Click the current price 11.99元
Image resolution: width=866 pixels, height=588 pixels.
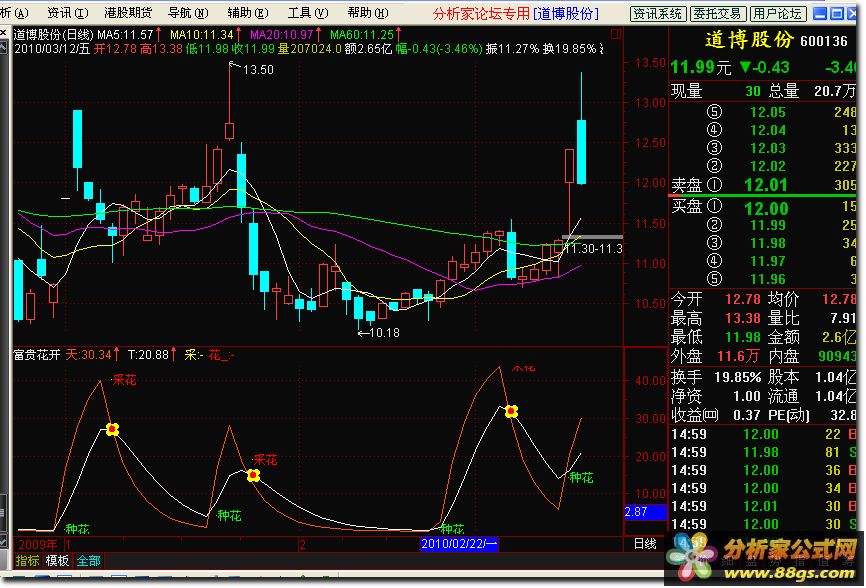[701, 67]
